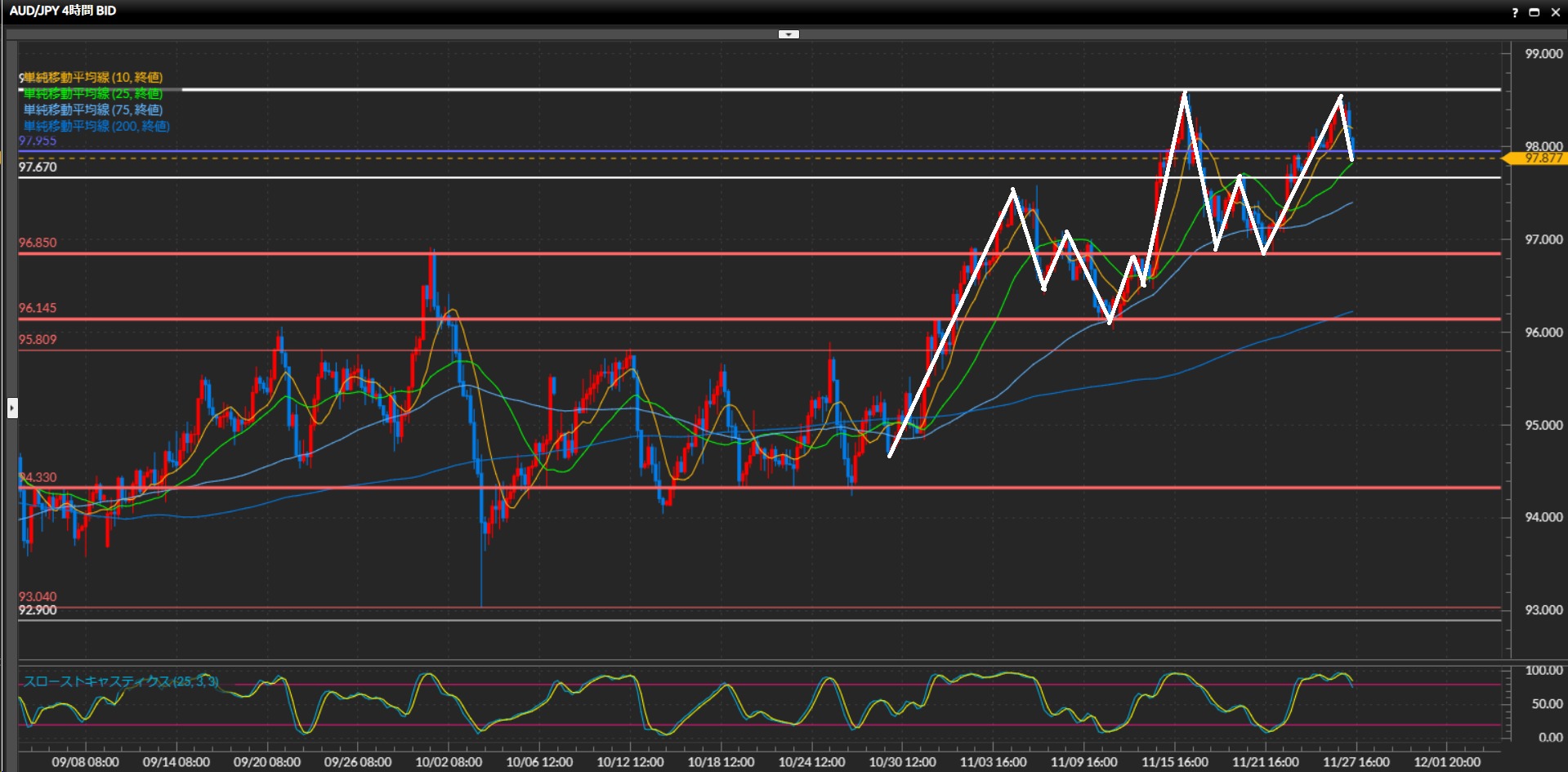Click the Slow Stochastics (25, 3, 3) label
Image resolution: width=1568 pixels, height=772 pixels.
point(120,681)
